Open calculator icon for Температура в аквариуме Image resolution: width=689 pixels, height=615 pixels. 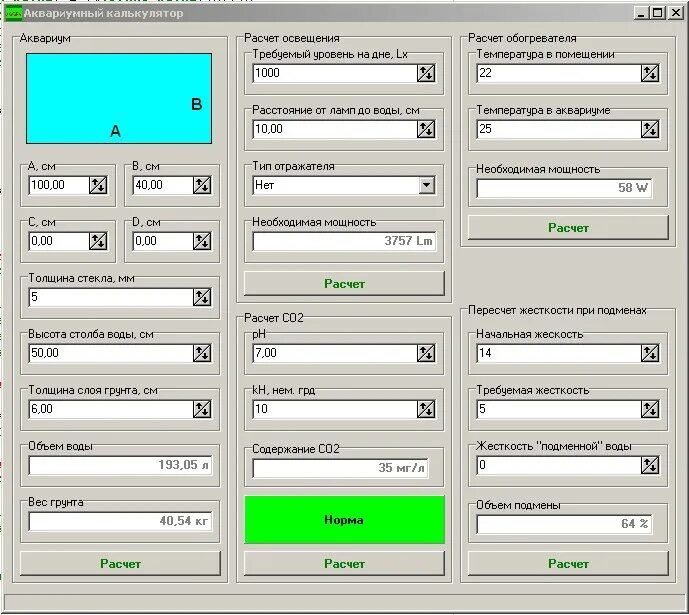click(x=650, y=129)
